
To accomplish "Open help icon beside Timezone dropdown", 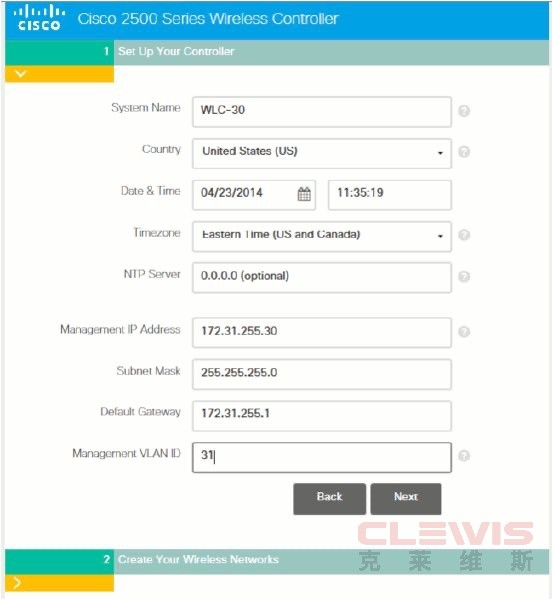I will 464,235.
